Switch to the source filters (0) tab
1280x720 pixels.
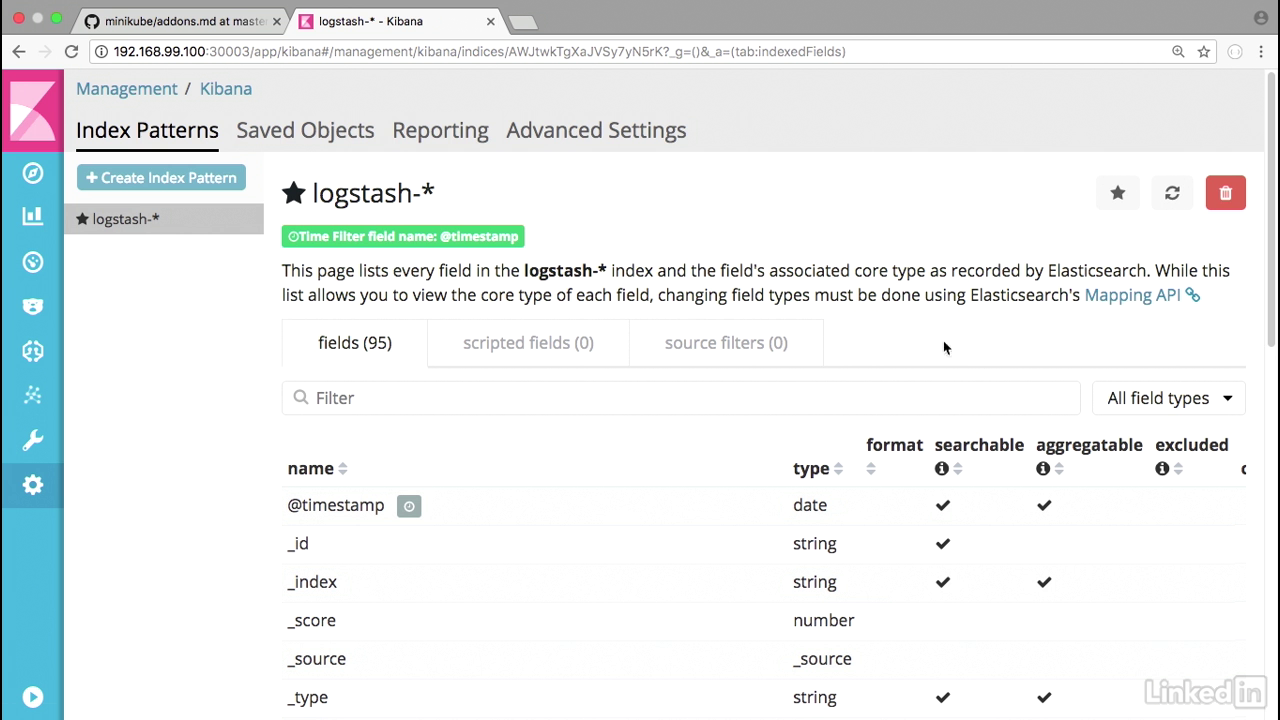(726, 343)
